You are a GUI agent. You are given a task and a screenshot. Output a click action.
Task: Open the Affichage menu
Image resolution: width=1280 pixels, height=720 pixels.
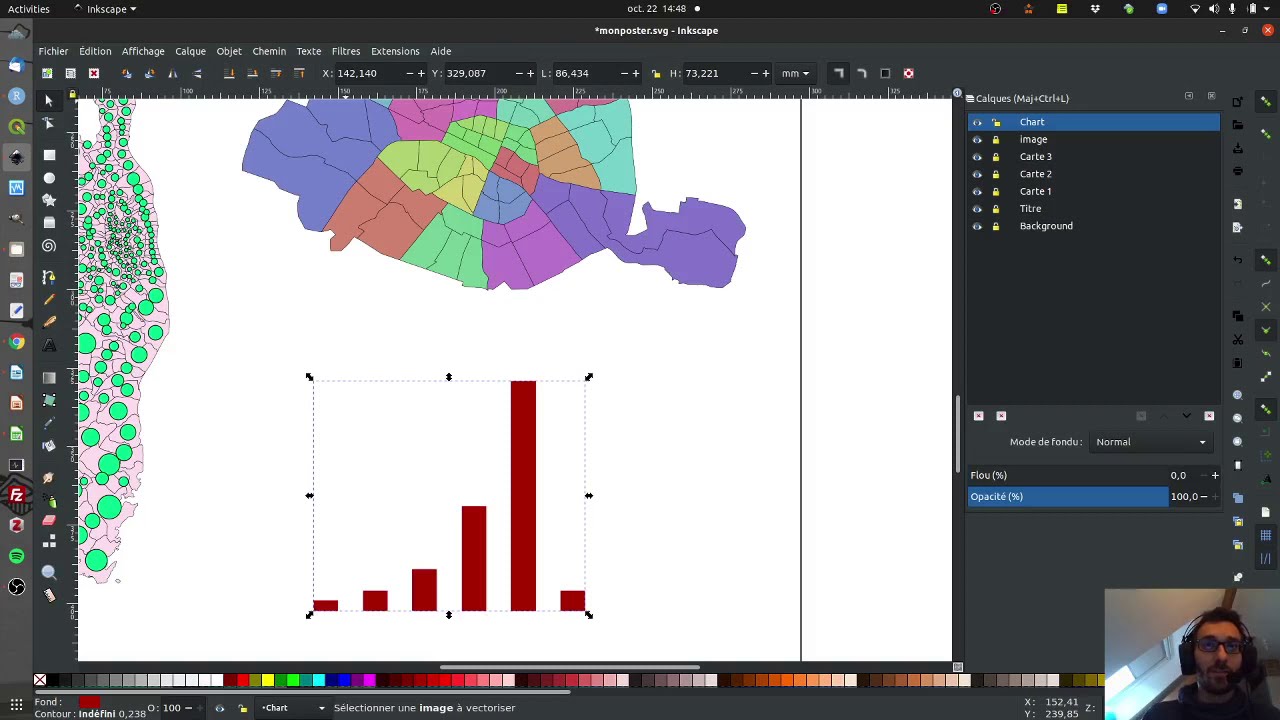(x=143, y=51)
